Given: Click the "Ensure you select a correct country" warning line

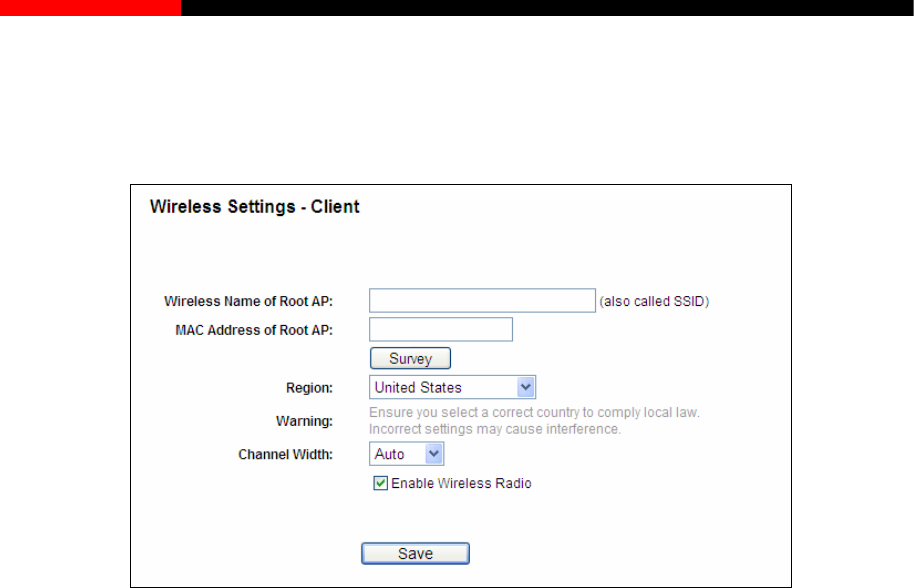Looking at the screenshot, I should (534, 413).
